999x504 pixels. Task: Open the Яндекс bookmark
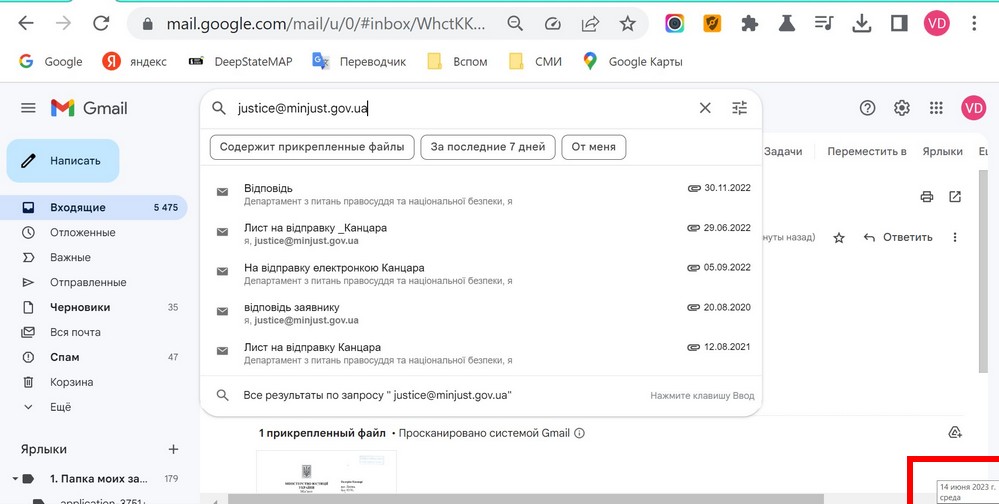tap(134, 62)
